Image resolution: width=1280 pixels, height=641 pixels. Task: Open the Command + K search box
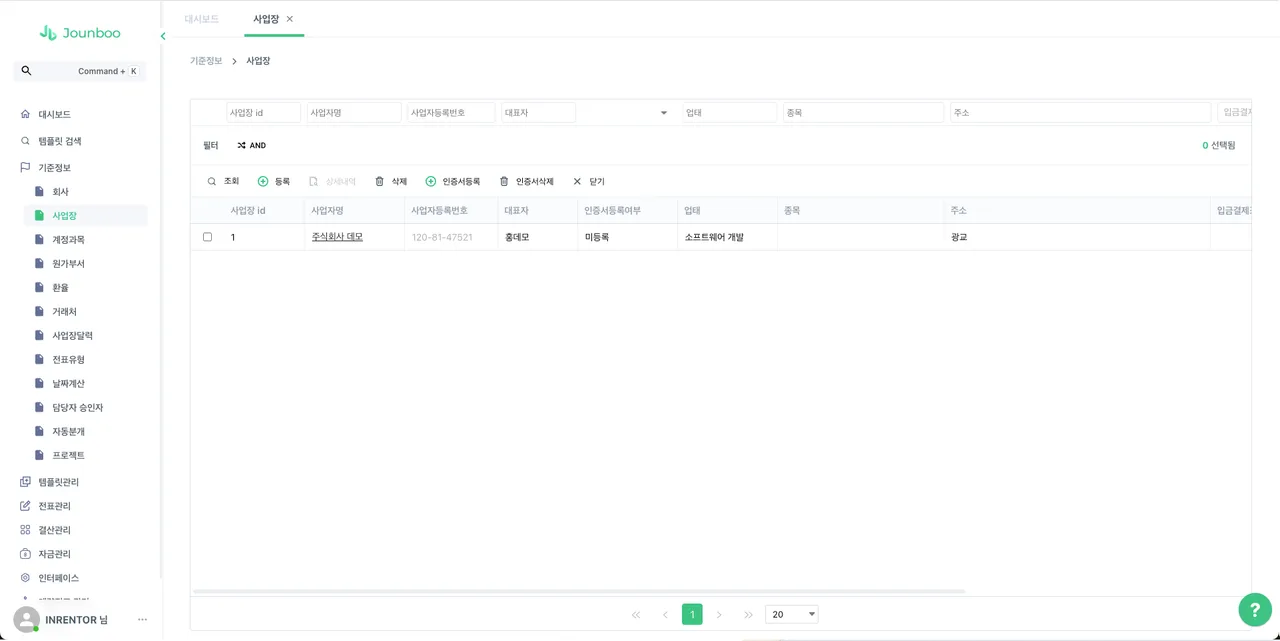[79, 71]
